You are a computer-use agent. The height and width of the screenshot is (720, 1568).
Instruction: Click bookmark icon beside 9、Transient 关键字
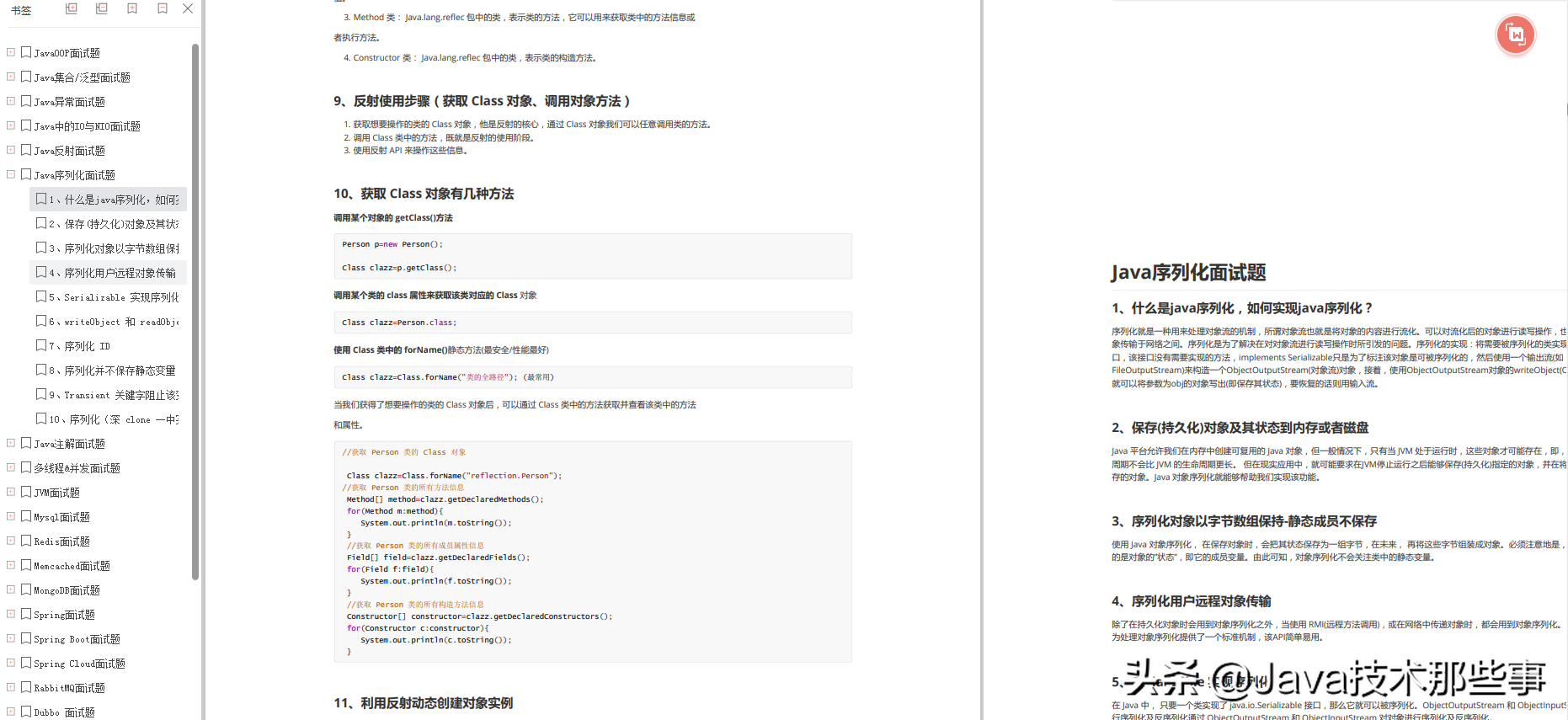[41, 394]
